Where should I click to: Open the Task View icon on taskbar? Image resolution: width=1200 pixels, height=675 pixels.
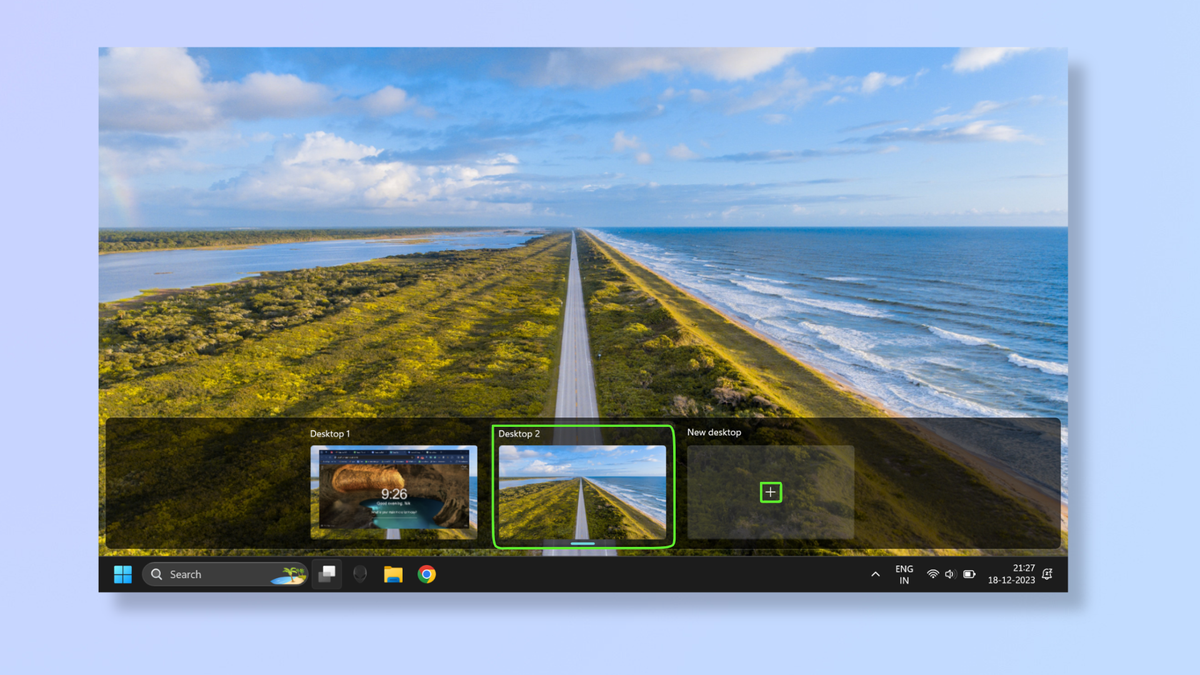tap(326, 574)
